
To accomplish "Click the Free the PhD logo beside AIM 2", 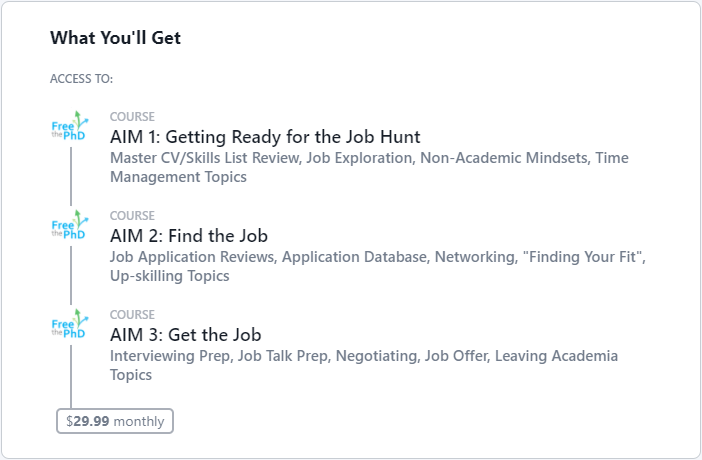I will 70,225.
